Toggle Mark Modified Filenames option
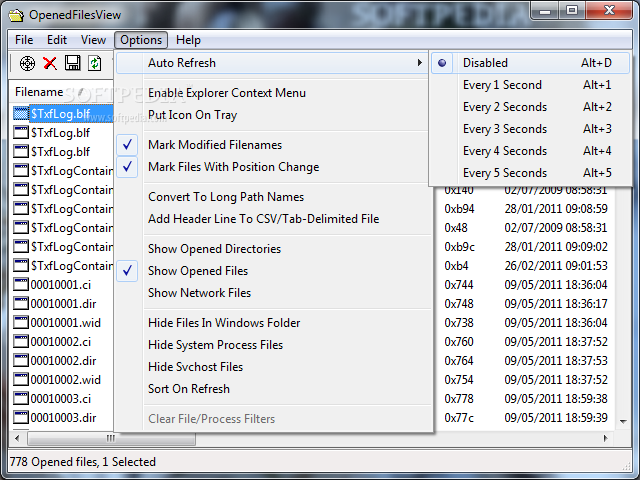 [273, 145]
